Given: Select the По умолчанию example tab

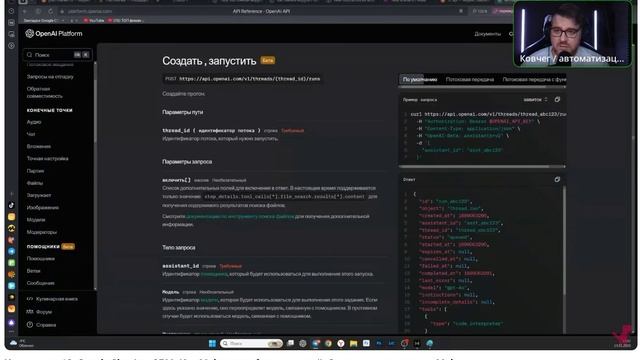Looking at the screenshot, I should coord(420,79).
